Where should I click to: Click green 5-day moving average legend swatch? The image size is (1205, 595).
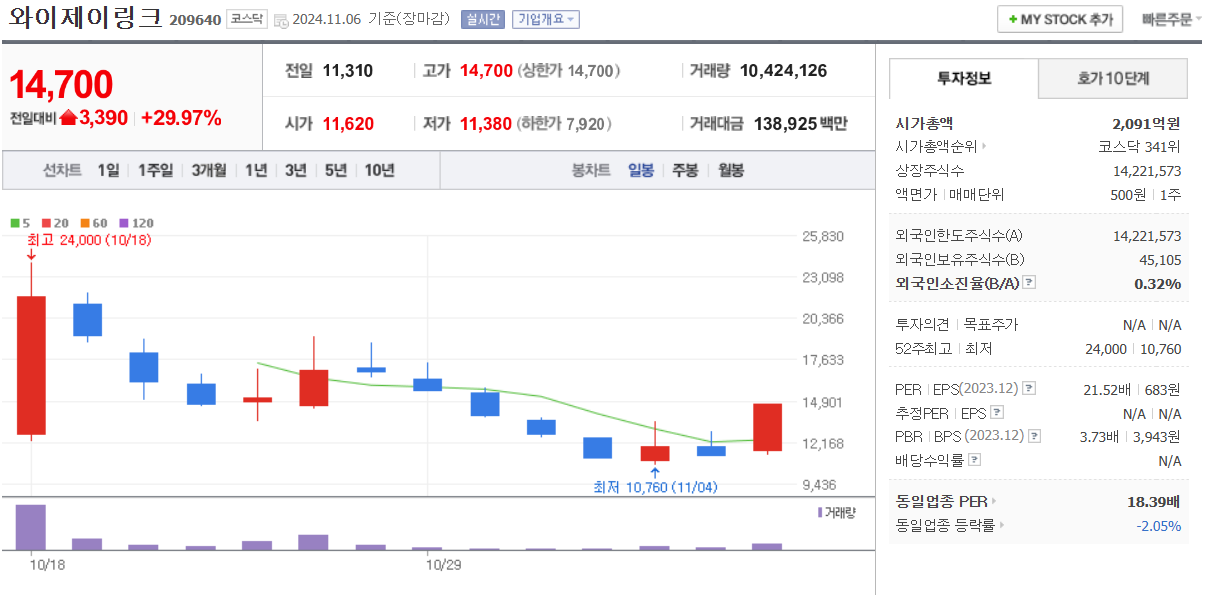tap(15, 223)
